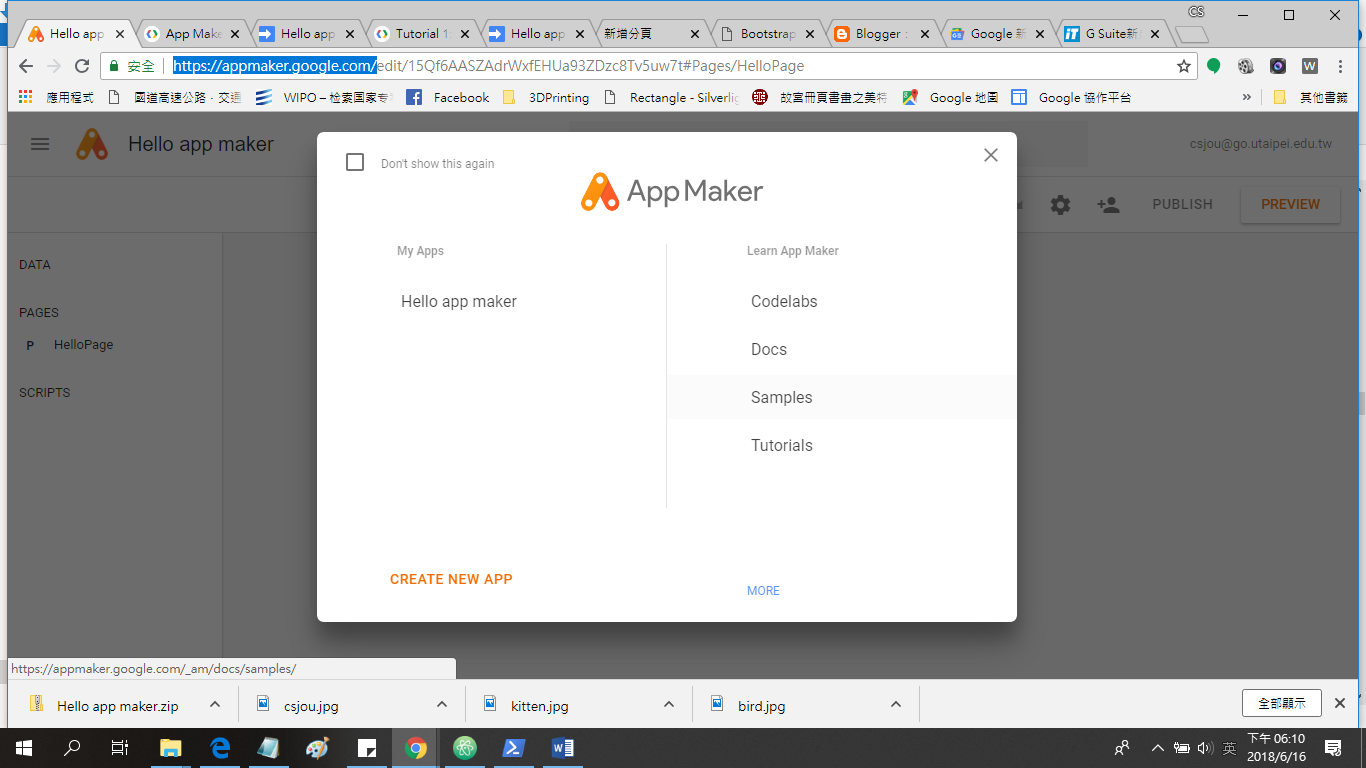This screenshot has width=1366, height=768.
Task: Check the "Don't show this again" checkbox
Action: click(355, 162)
